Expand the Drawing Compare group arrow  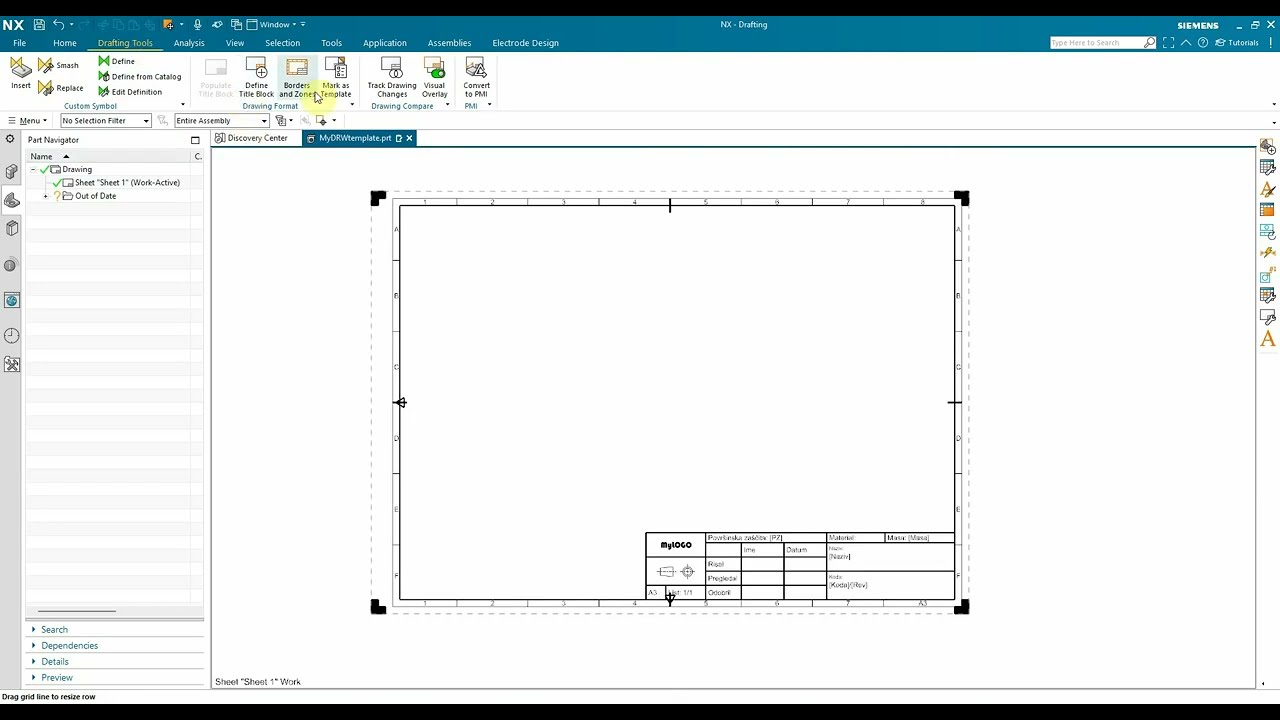[447, 105]
